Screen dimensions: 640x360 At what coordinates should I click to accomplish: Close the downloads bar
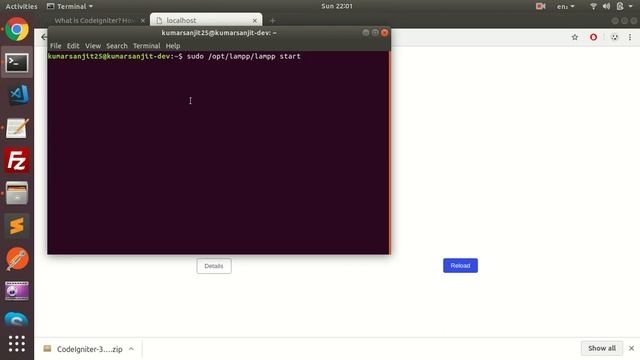pos(631,348)
